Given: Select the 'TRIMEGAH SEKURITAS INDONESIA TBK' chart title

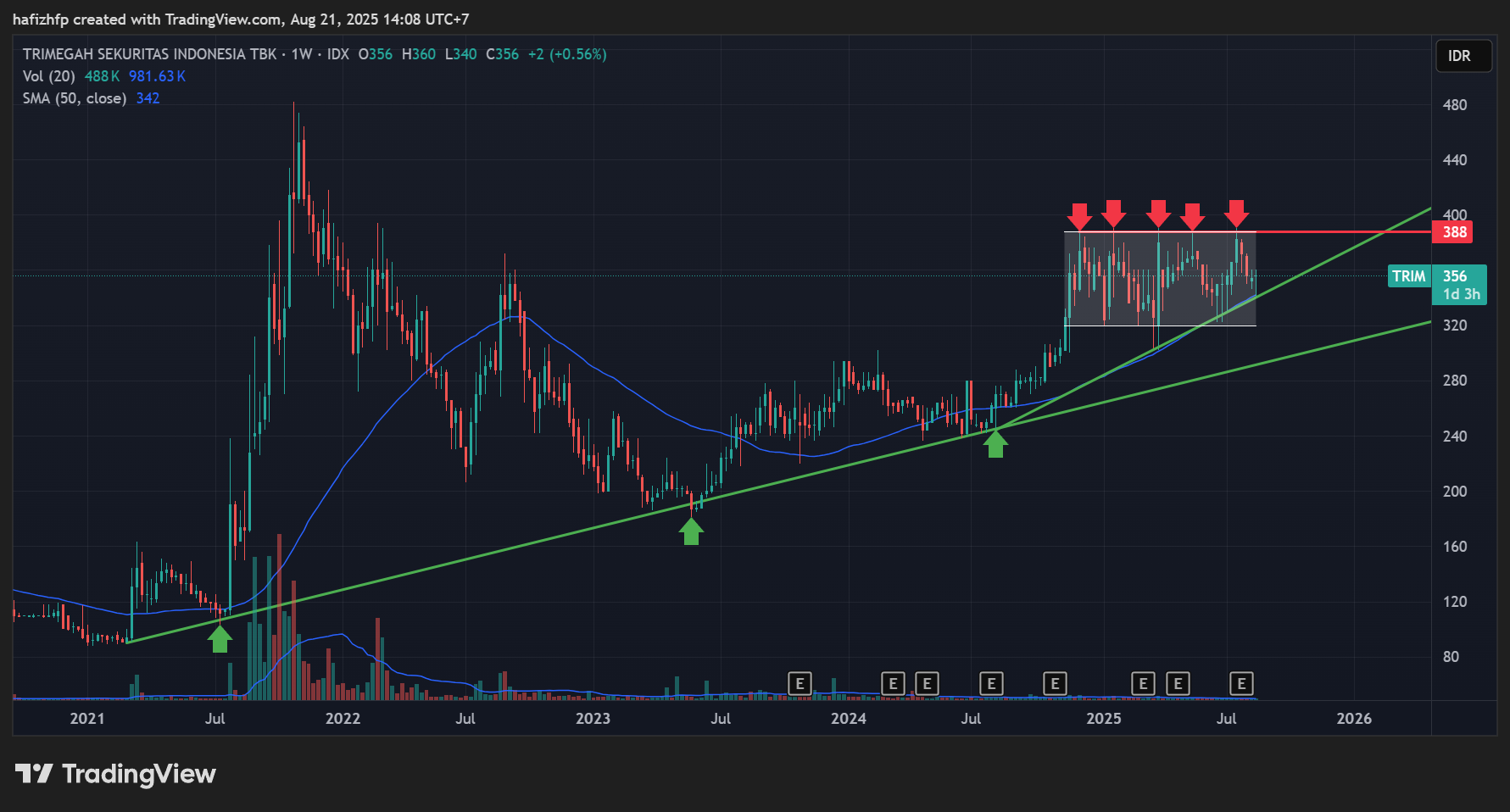Looking at the screenshot, I should tap(149, 54).
